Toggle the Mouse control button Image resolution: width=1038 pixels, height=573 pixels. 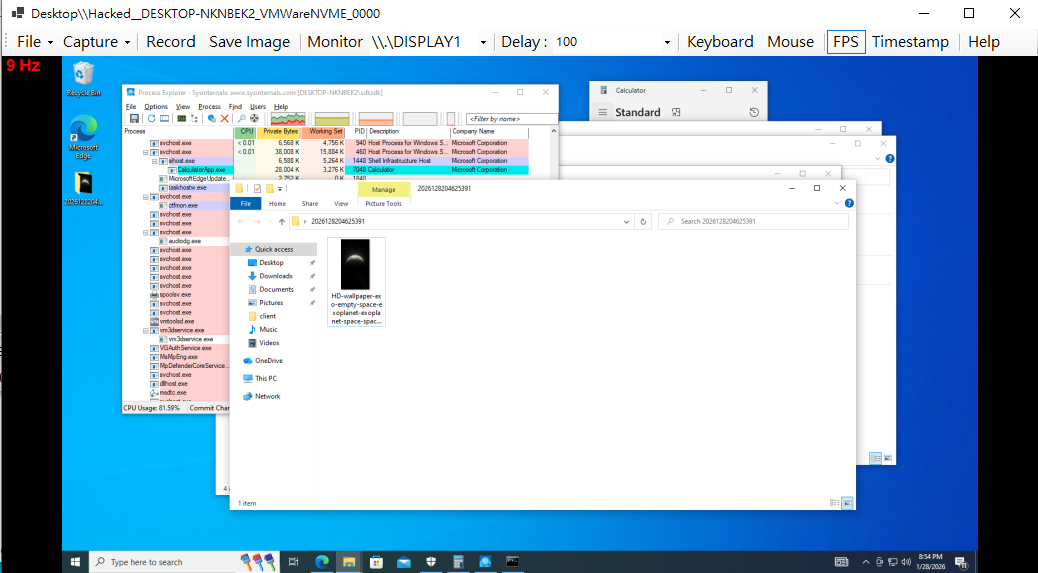(790, 41)
